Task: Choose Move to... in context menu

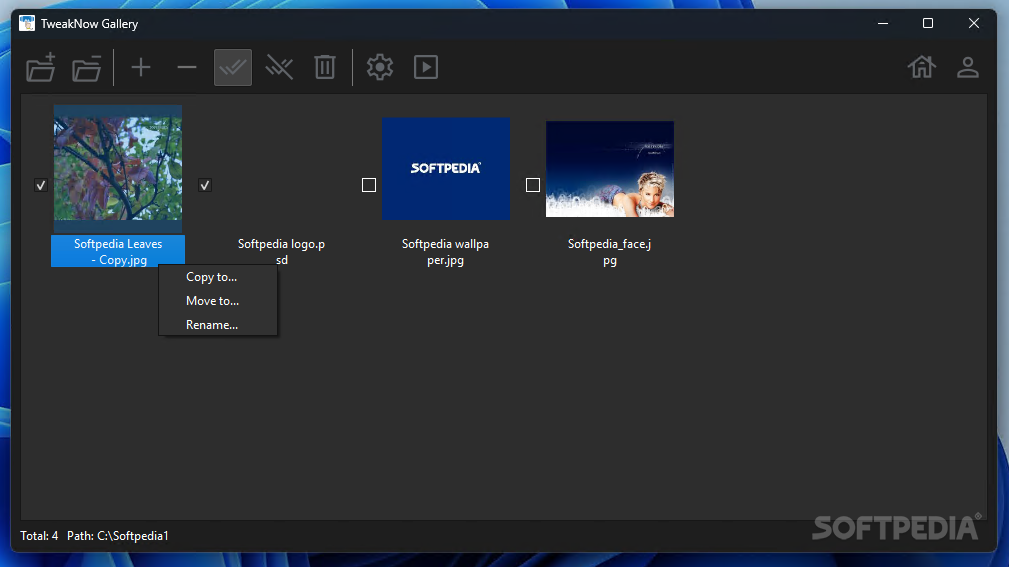Action: click(218, 301)
